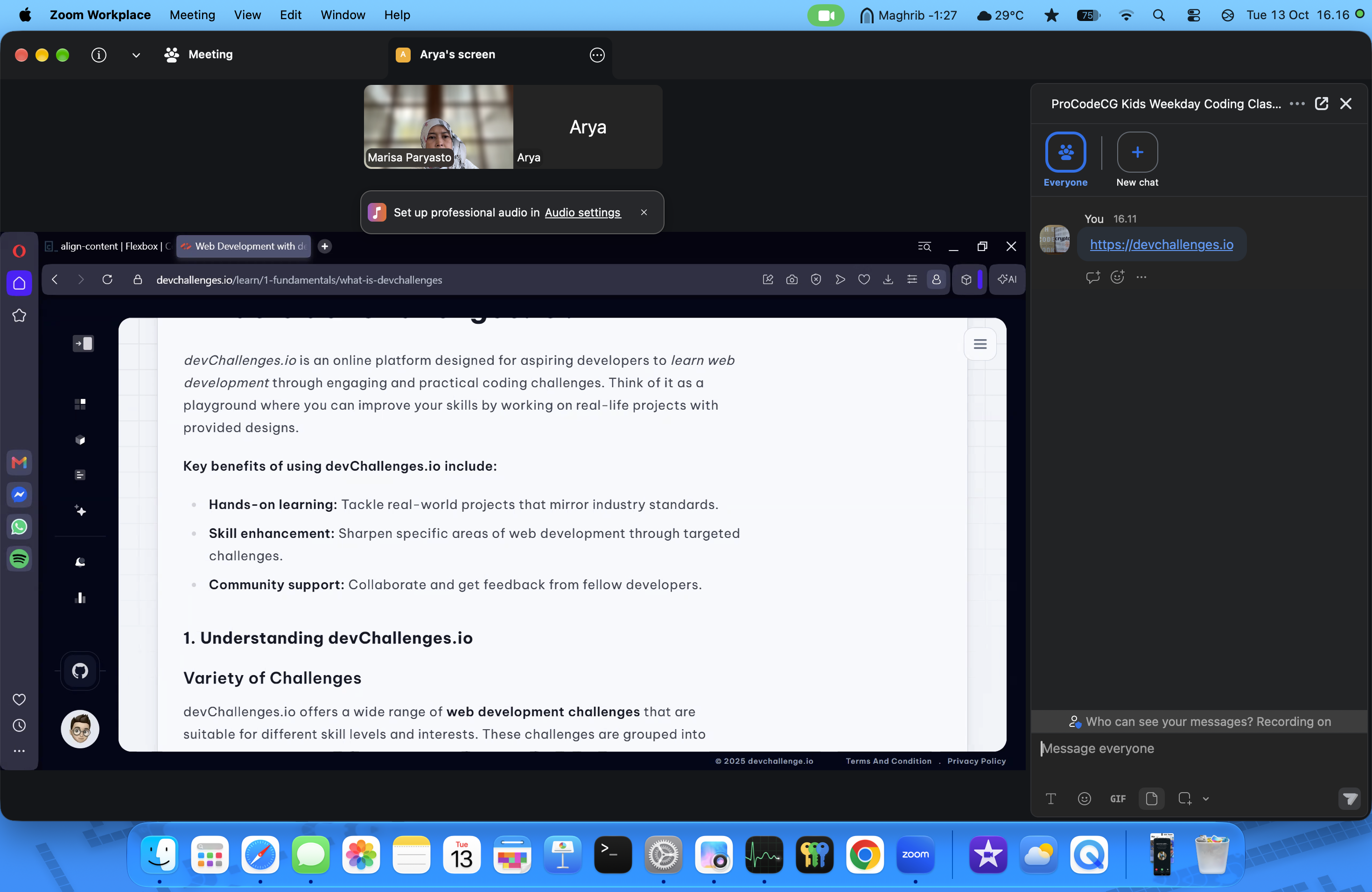The width and height of the screenshot is (1372, 892).
Task: Open Activity Monitor in the Dock
Action: [764, 855]
